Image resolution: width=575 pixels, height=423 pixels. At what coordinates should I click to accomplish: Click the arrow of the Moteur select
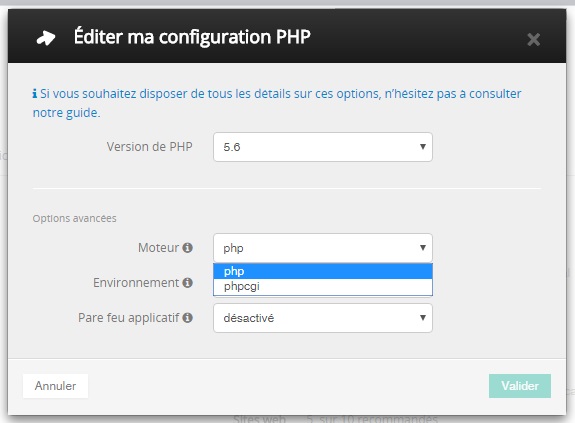point(422,248)
